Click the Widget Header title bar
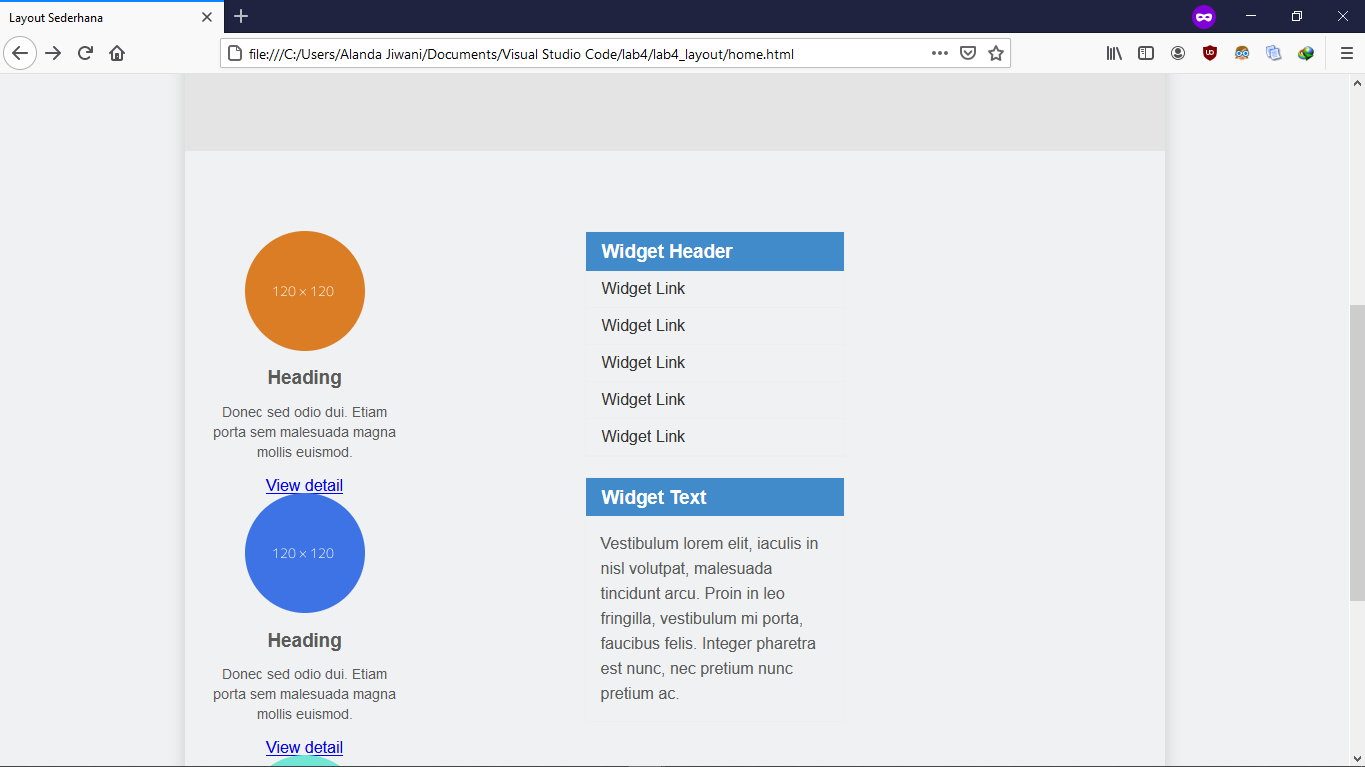This screenshot has width=1365, height=767. [x=715, y=251]
